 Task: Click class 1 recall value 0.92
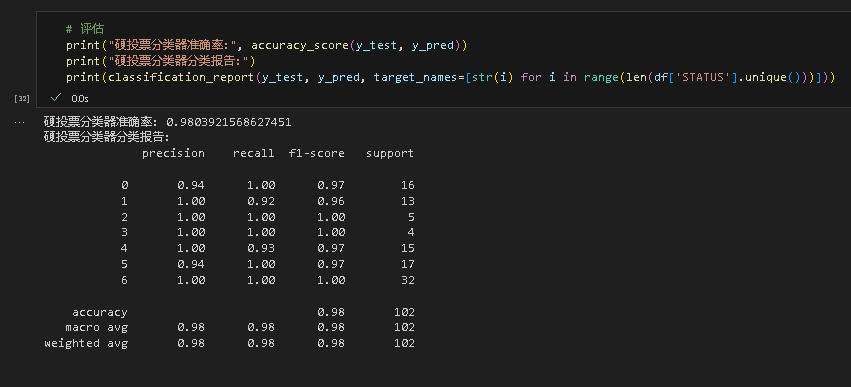tap(261, 201)
